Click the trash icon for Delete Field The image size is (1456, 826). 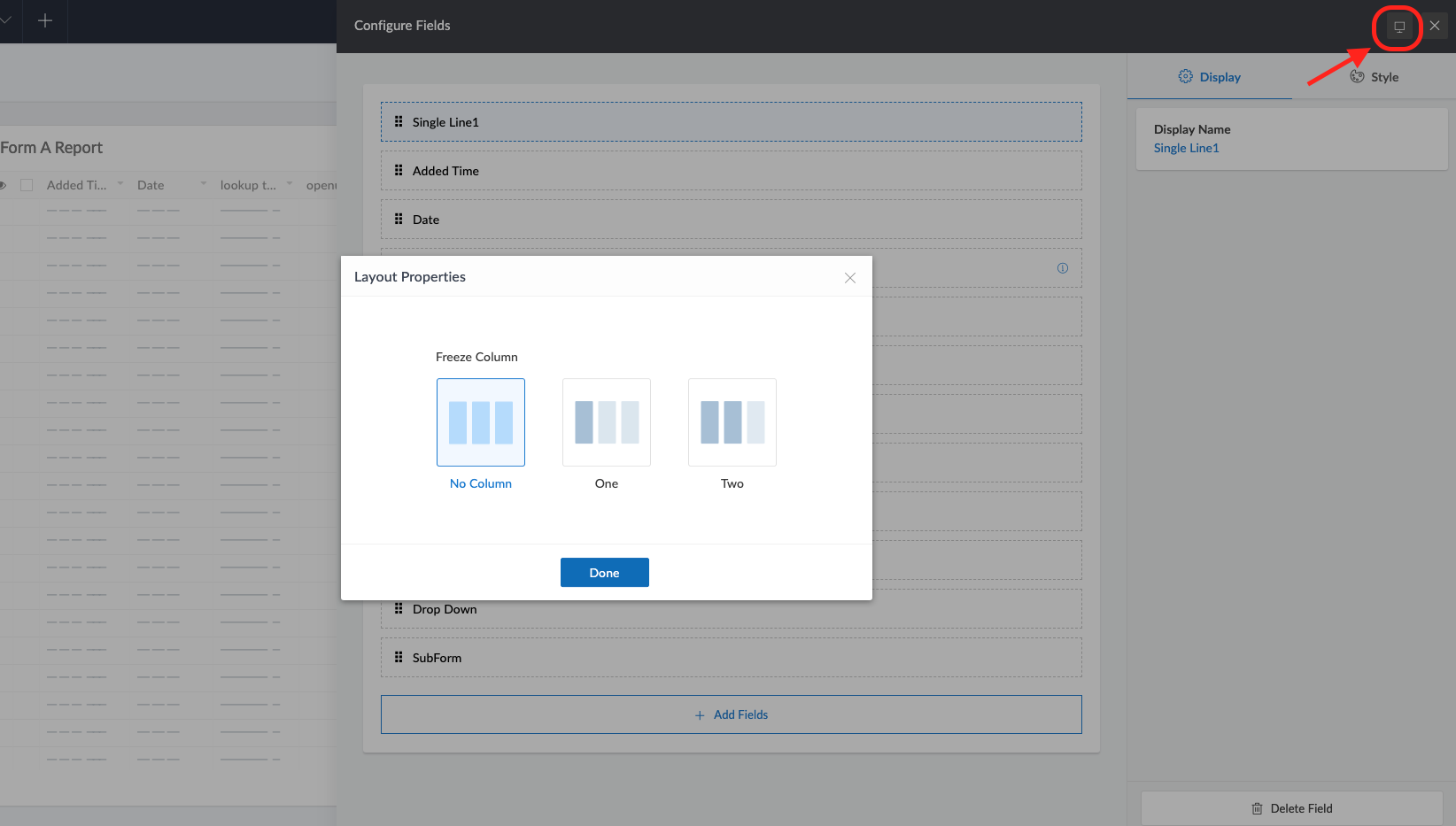[1257, 808]
